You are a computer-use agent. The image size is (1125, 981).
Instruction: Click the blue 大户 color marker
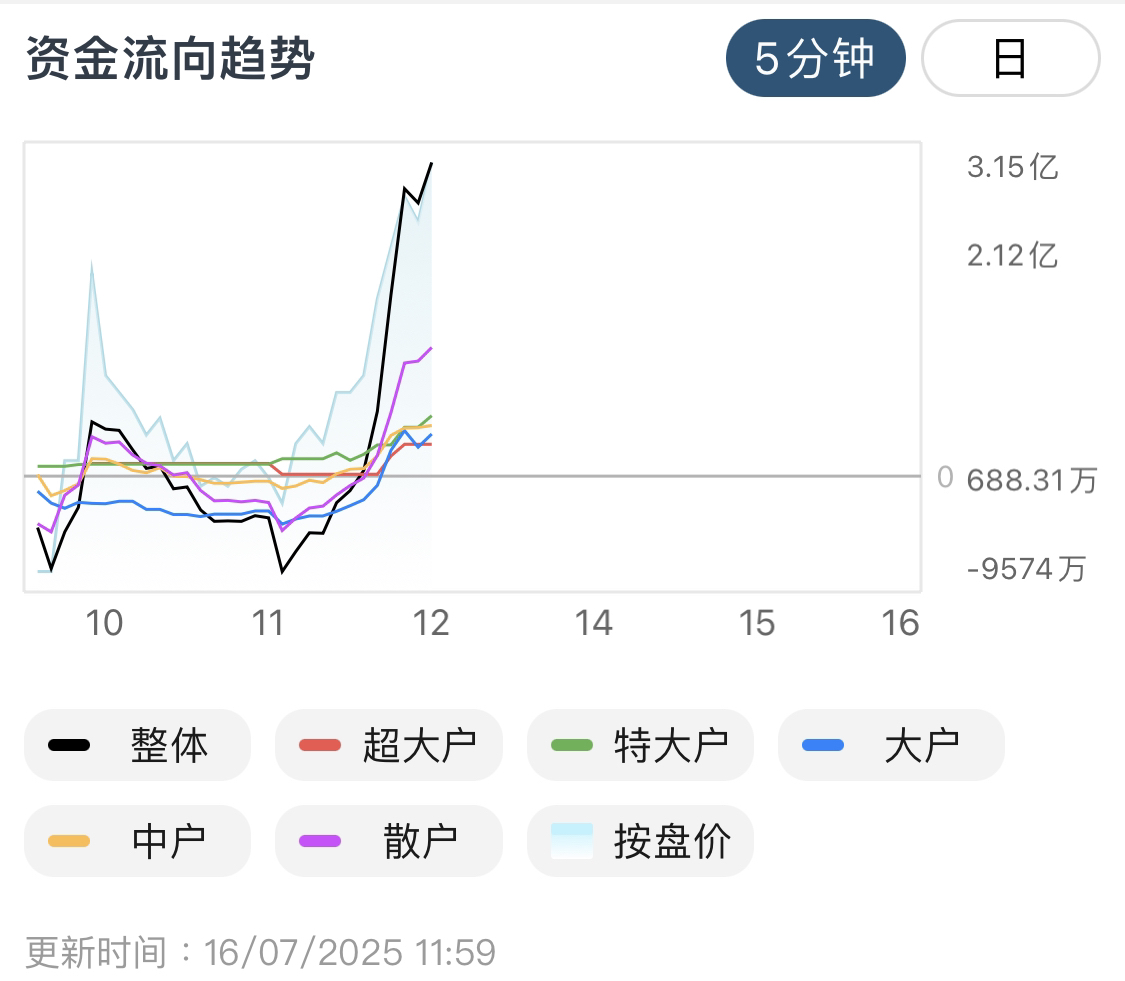coord(823,745)
